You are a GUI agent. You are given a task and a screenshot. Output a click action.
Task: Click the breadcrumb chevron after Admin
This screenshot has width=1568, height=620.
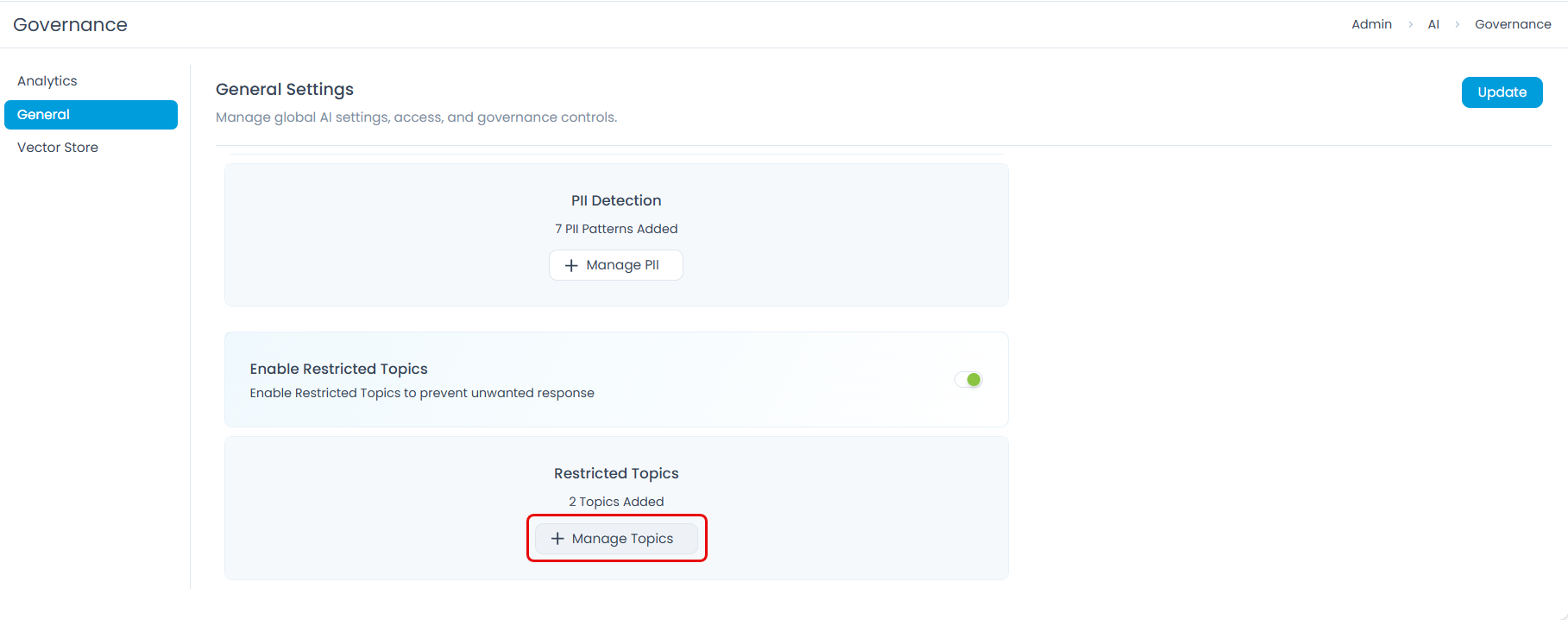point(1411,25)
